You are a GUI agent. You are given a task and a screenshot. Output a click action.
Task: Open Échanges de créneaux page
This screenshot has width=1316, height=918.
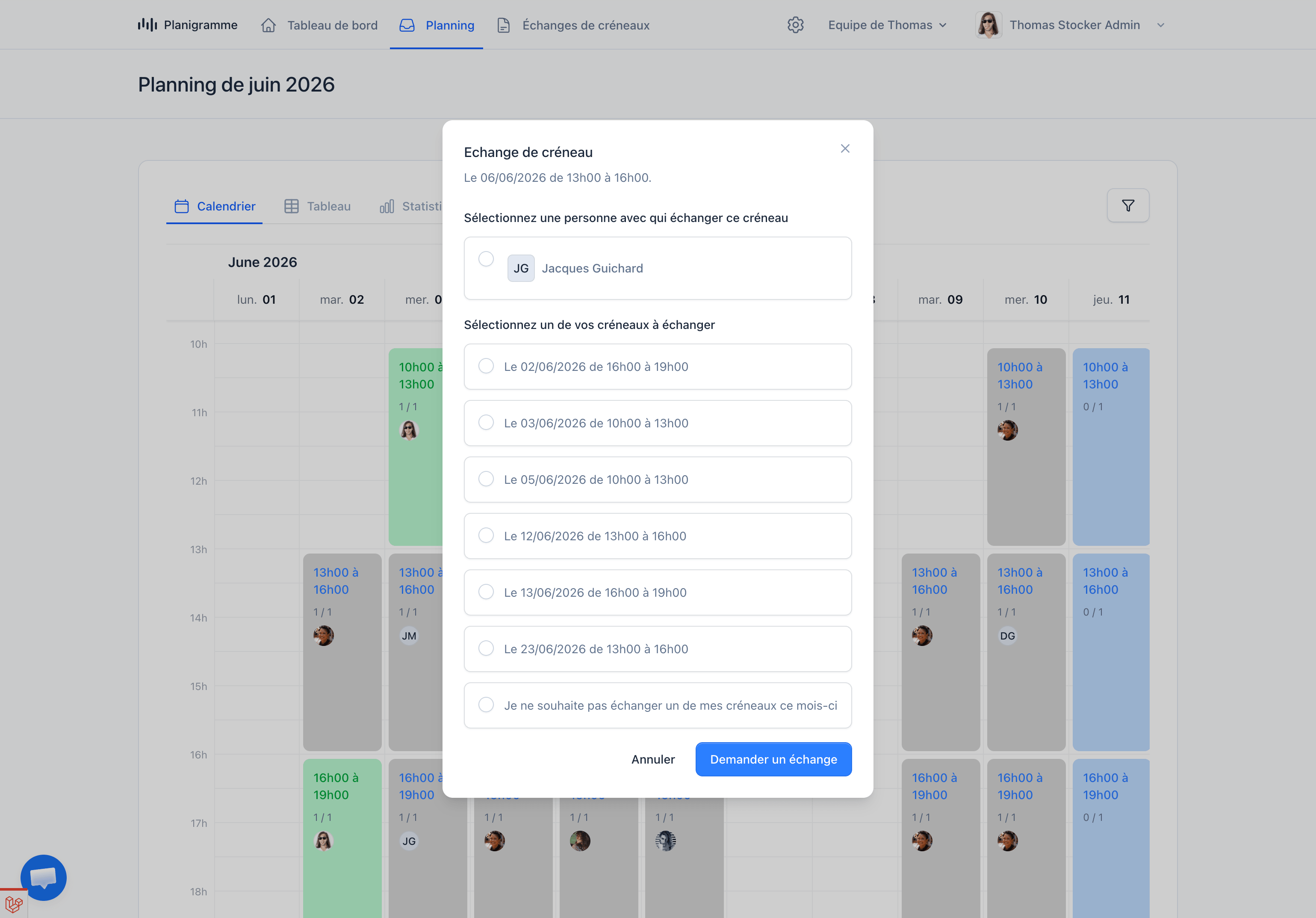click(572, 25)
